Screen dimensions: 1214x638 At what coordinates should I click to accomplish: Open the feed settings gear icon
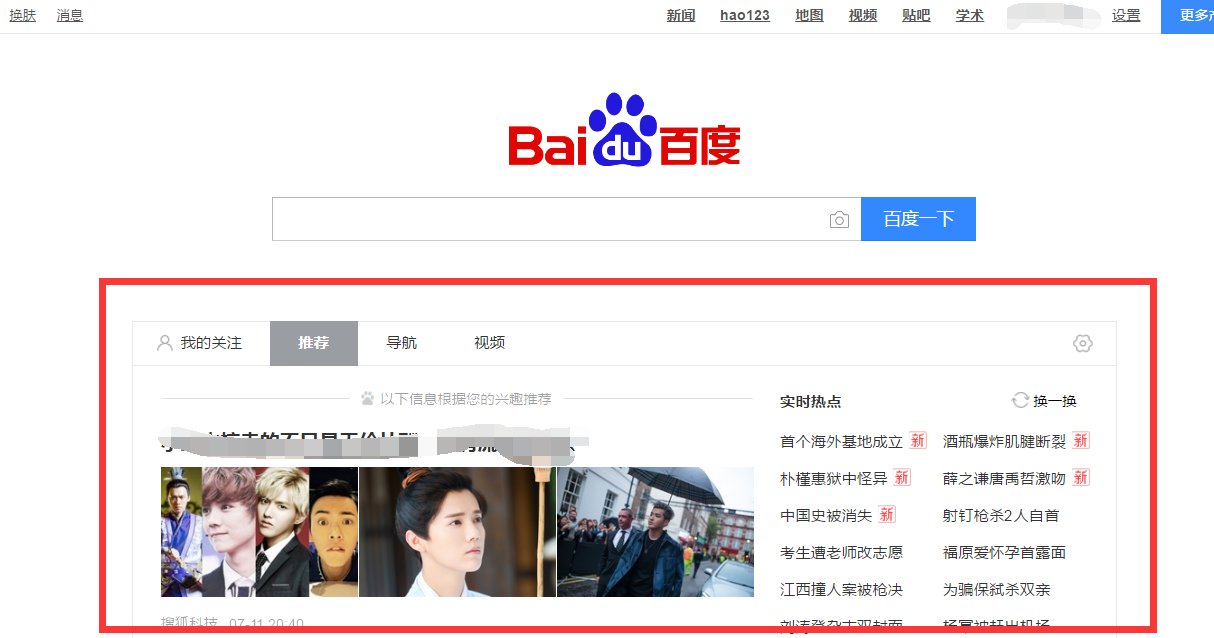coord(1082,343)
